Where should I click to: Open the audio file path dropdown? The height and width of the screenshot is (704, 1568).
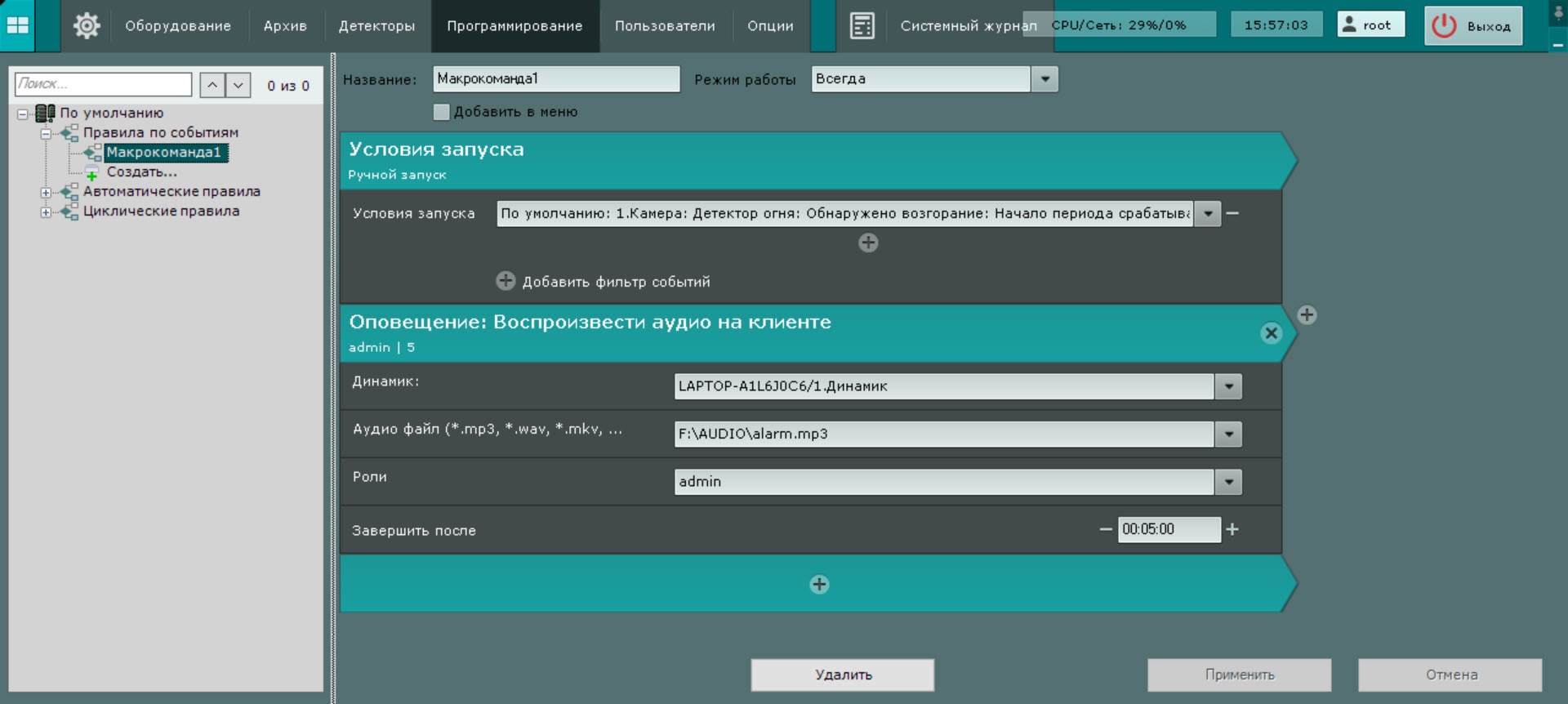click(x=1228, y=434)
